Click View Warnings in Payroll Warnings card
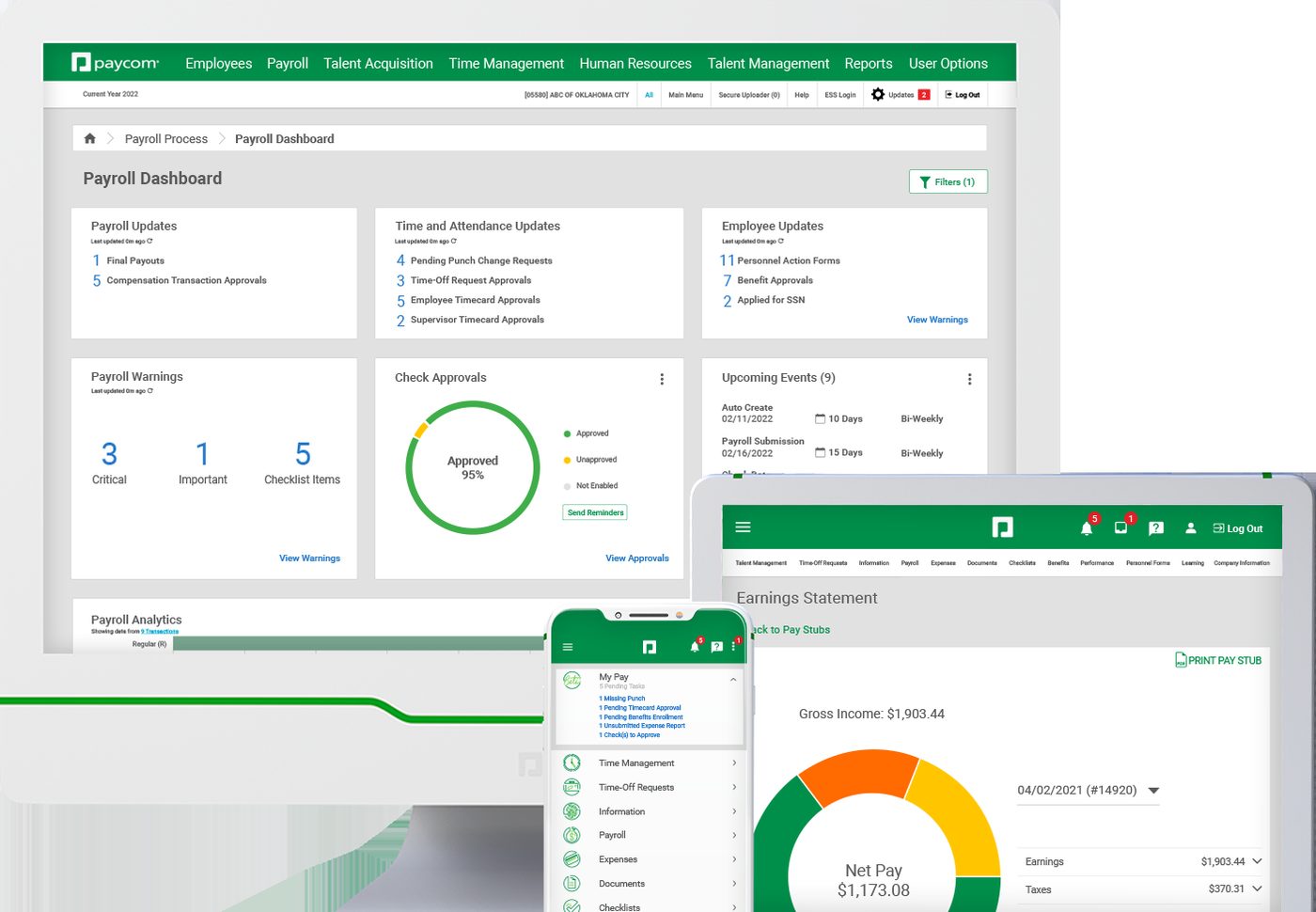 pyautogui.click(x=309, y=558)
